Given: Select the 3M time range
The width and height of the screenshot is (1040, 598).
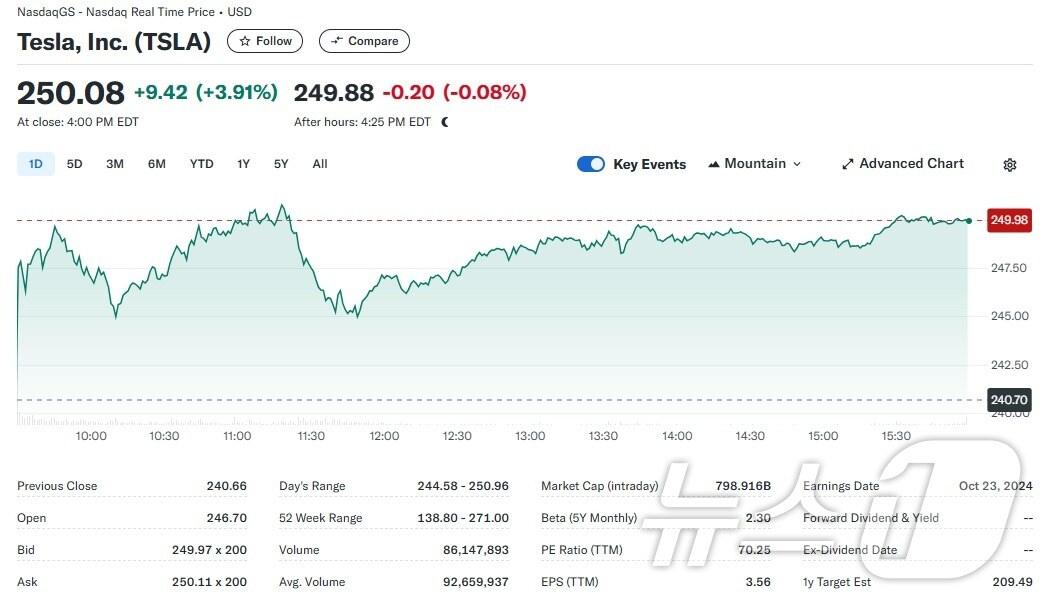Looking at the screenshot, I should [x=115, y=164].
